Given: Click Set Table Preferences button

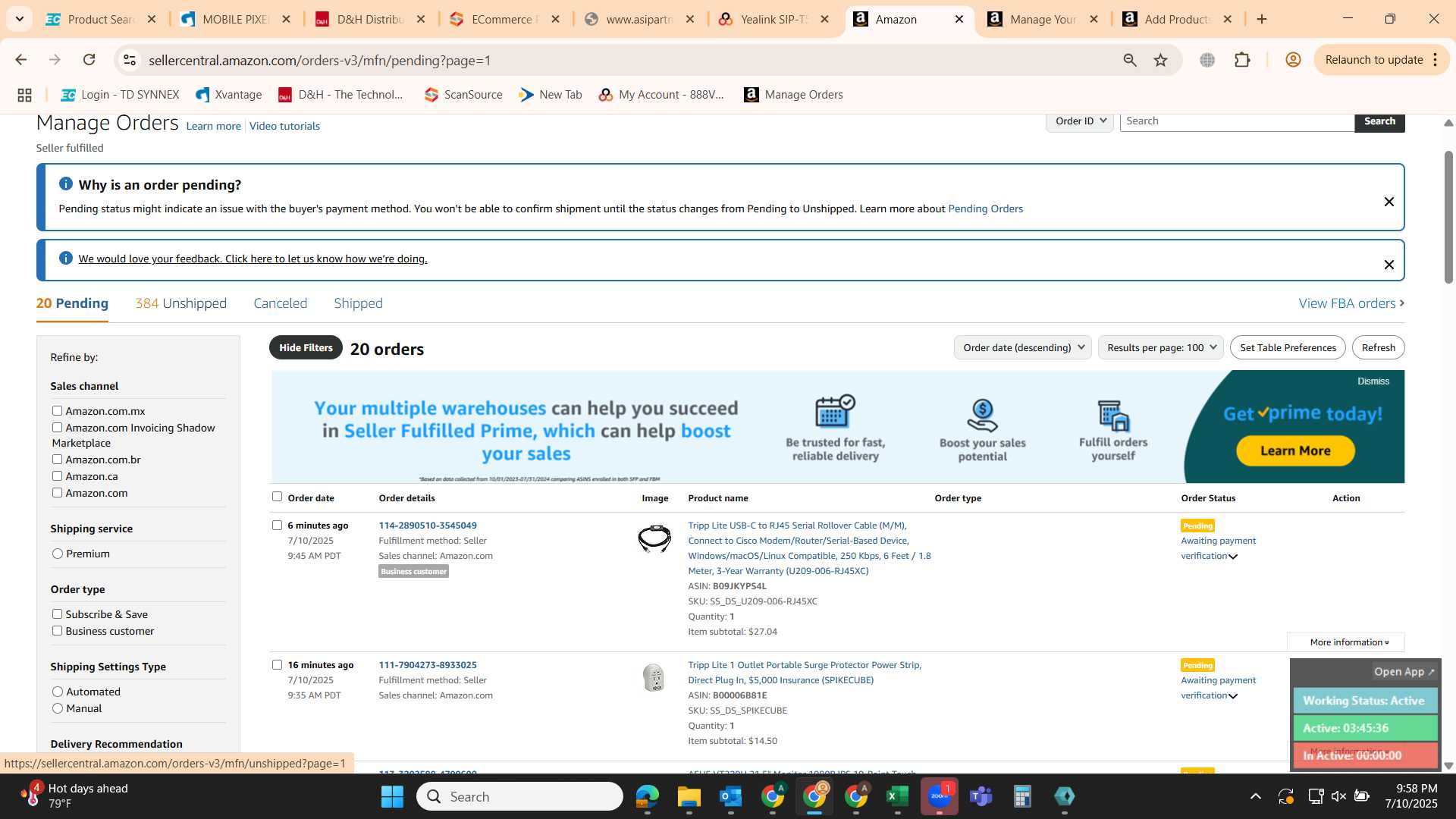Looking at the screenshot, I should (1288, 347).
